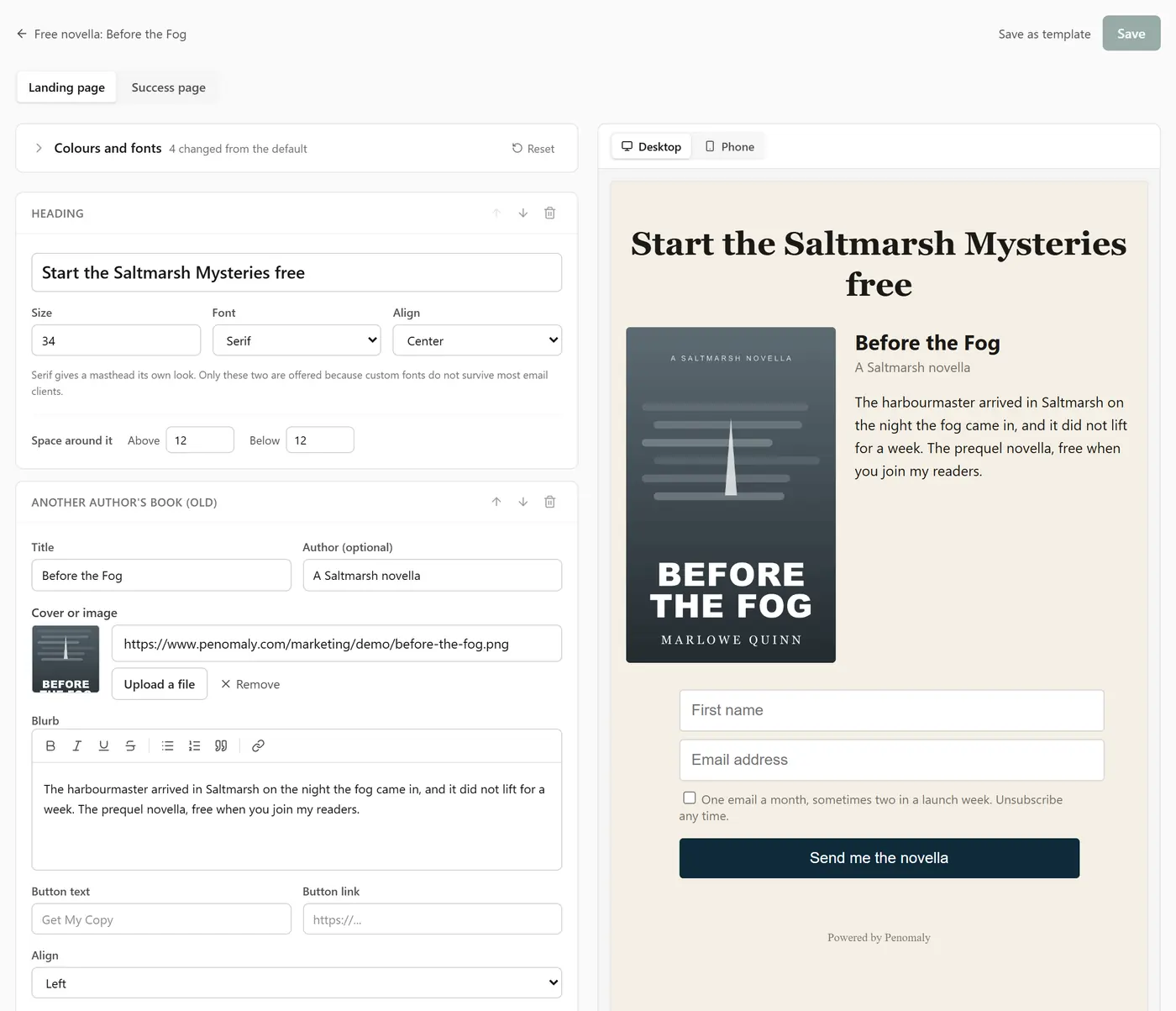Insert a link in Blurb
The width and height of the screenshot is (1176, 1011).
(x=258, y=745)
